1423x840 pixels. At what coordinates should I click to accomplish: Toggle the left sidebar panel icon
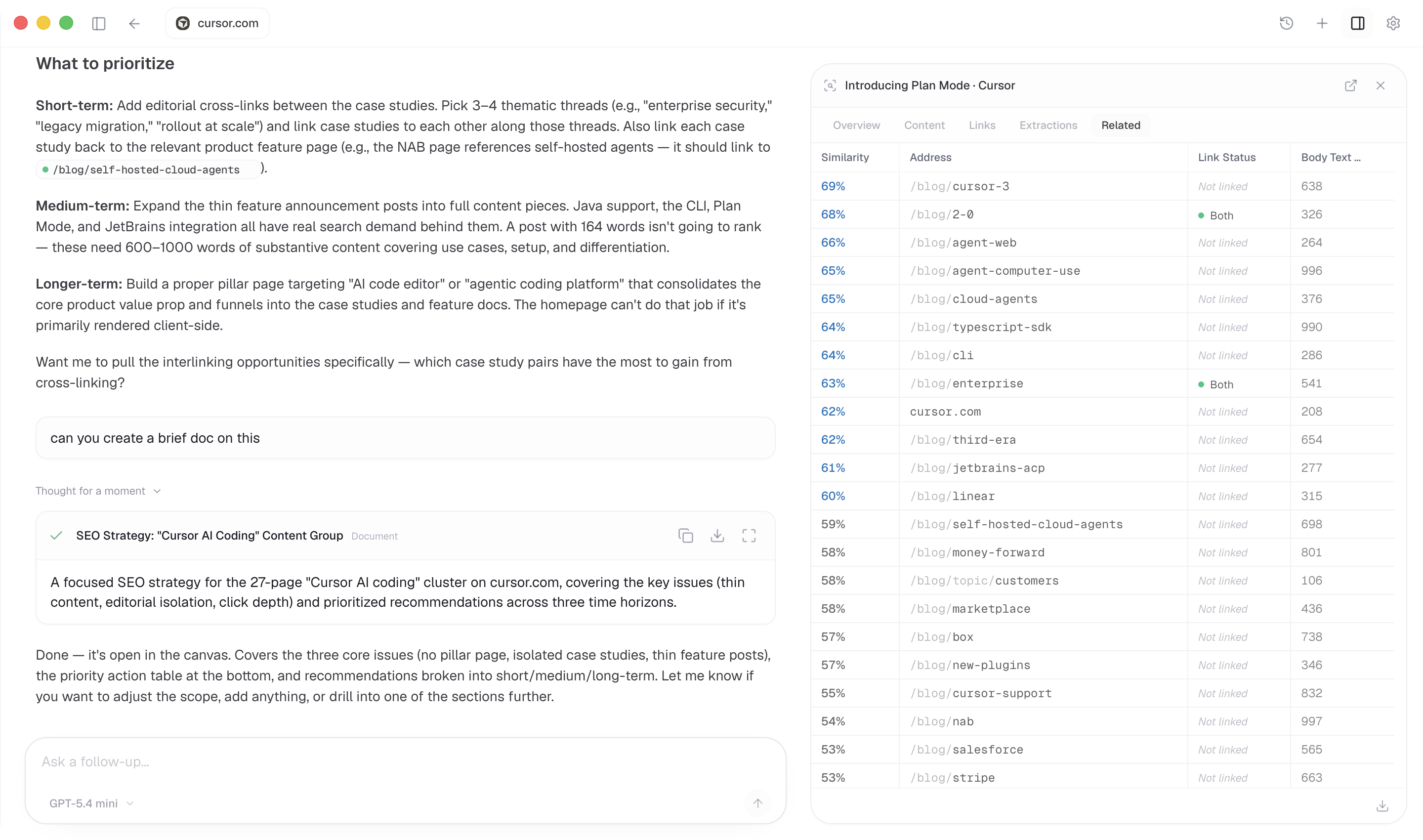tap(98, 23)
